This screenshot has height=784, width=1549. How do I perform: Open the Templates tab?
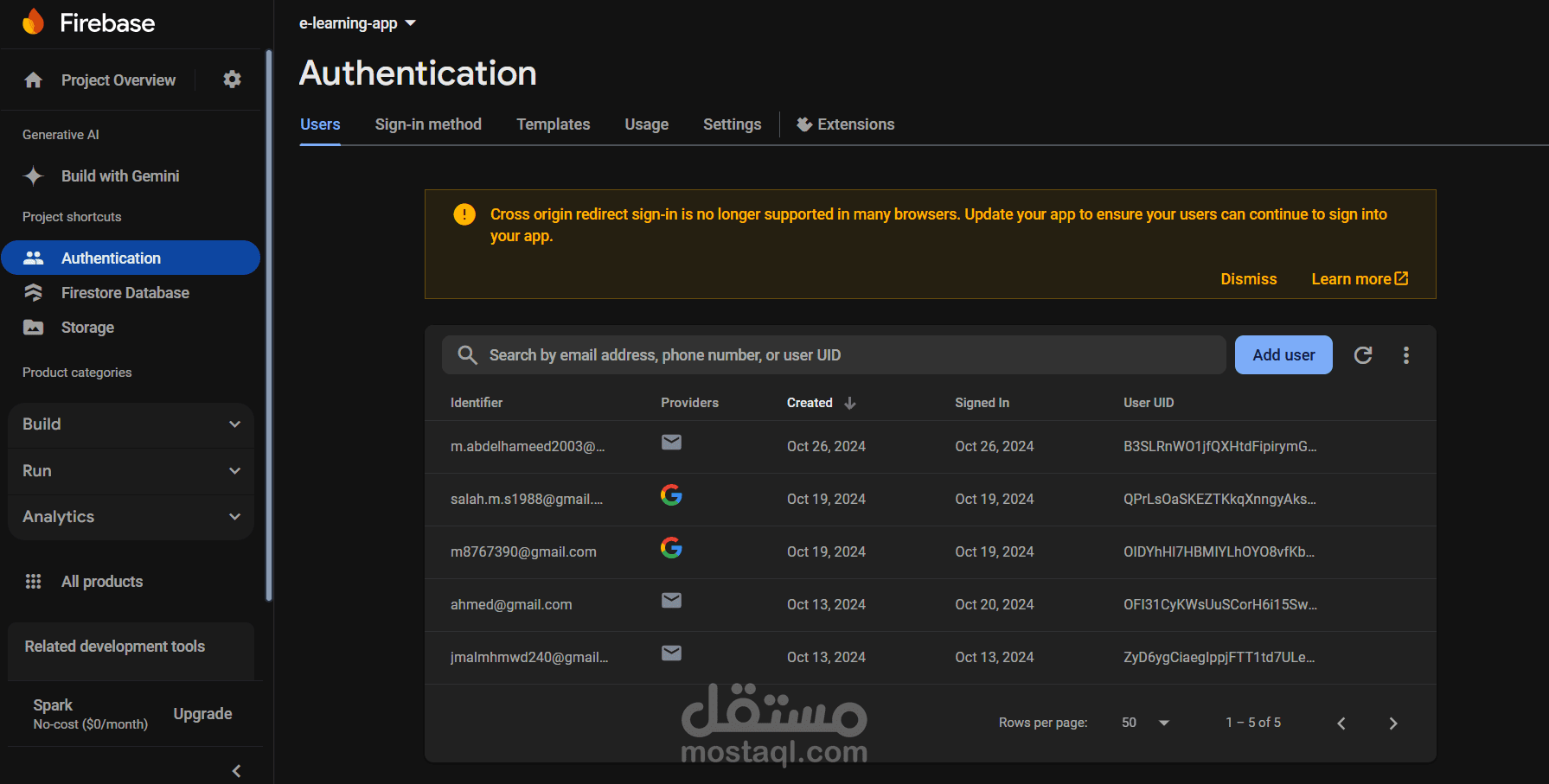point(553,124)
